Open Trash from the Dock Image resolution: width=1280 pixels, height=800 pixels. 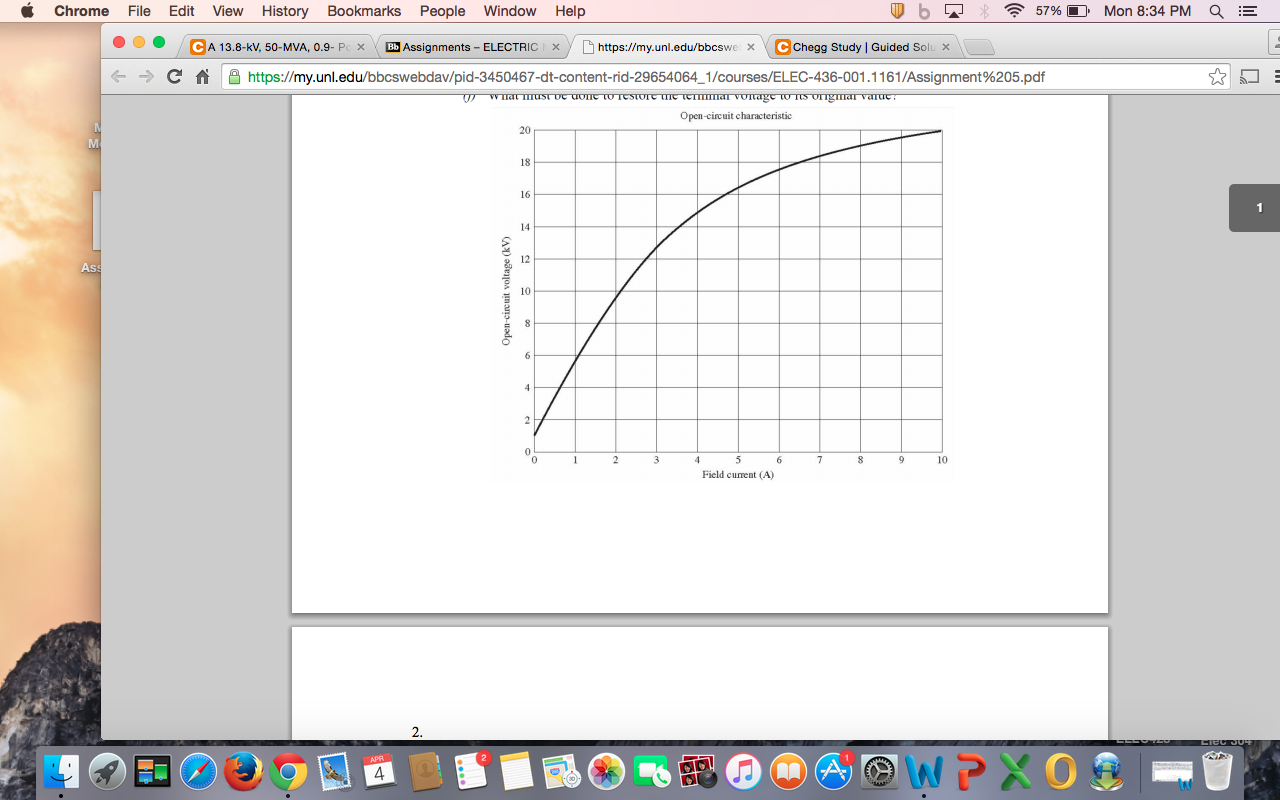point(1219,771)
